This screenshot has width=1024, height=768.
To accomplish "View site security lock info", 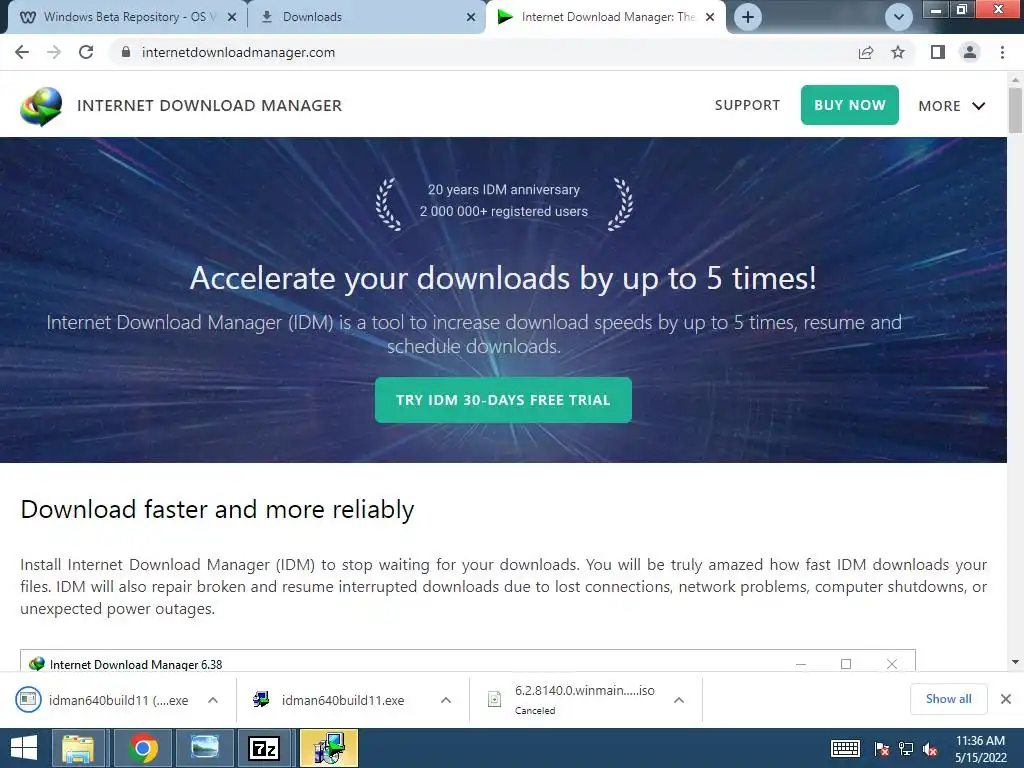I will 126,52.
